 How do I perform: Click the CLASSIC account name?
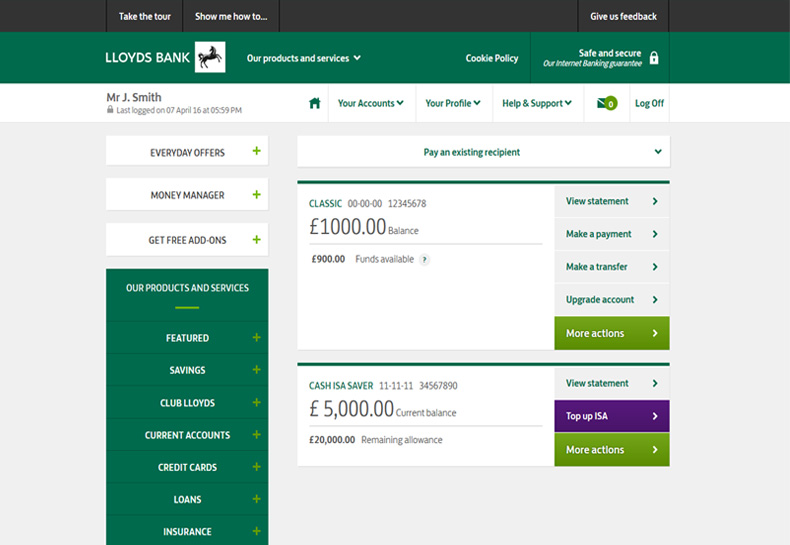[325, 203]
